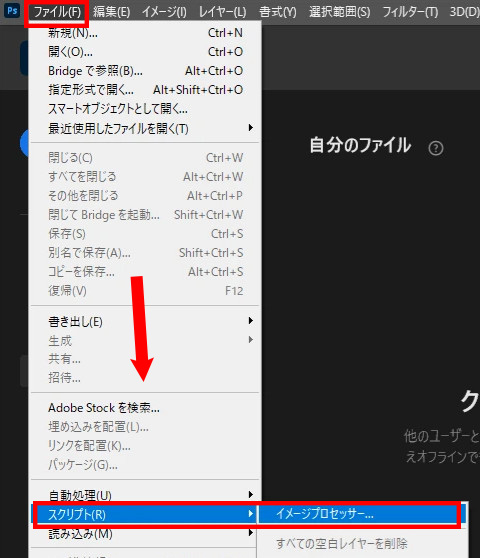This screenshot has height=558, width=480.
Task: Expand the スクリプト(R) submenu
Action: pyautogui.click(x=145, y=514)
